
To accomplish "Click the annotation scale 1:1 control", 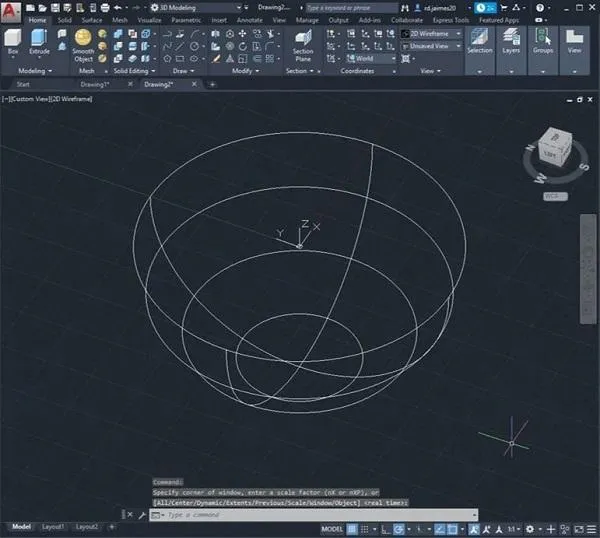I will pyautogui.click(x=511, y=527).
